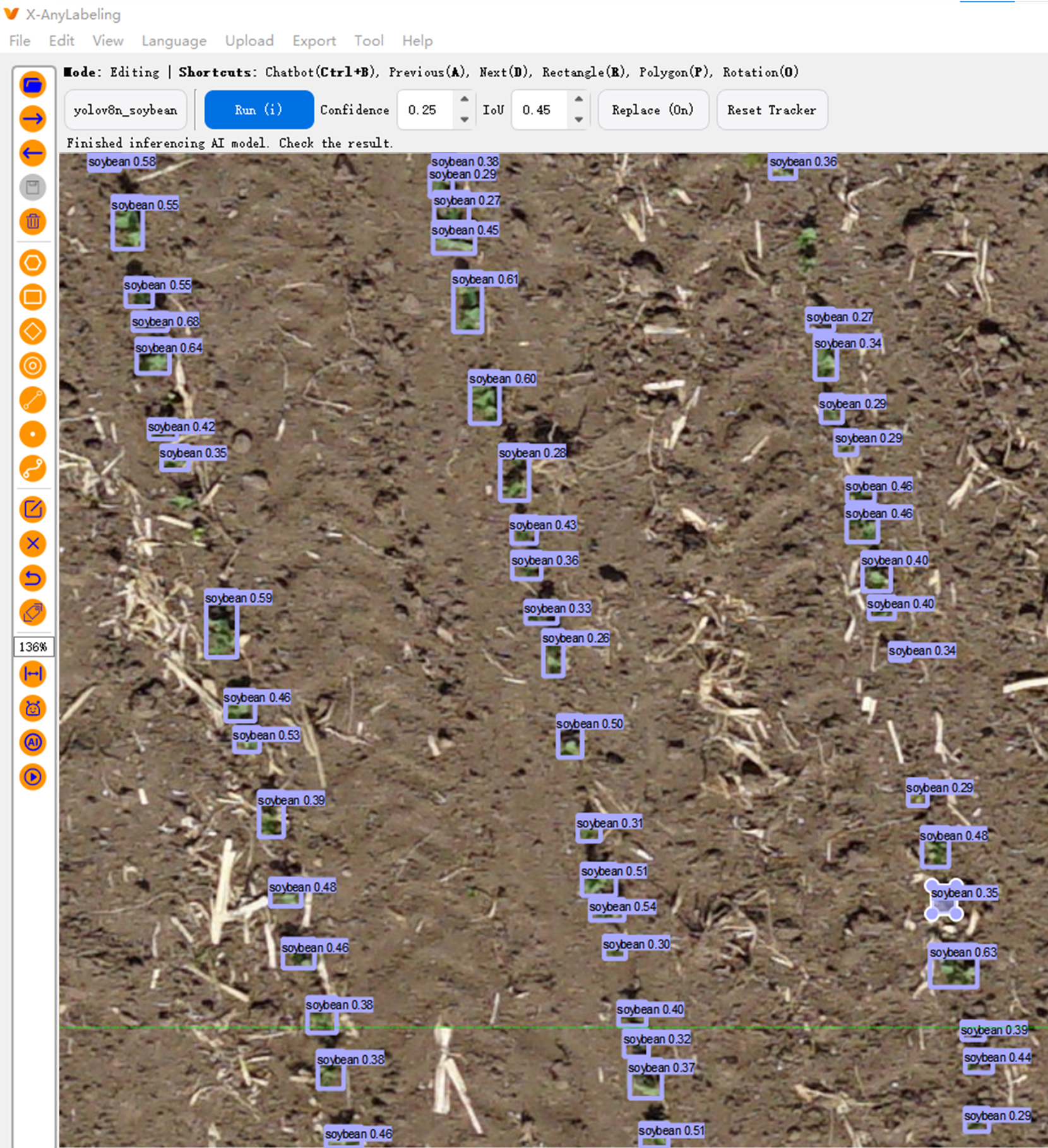Viewport: 1048px width, 1148px height.
Task: Decrease Confidence using its down arrow
Action: pyautogui.click(x=465, y=120)
